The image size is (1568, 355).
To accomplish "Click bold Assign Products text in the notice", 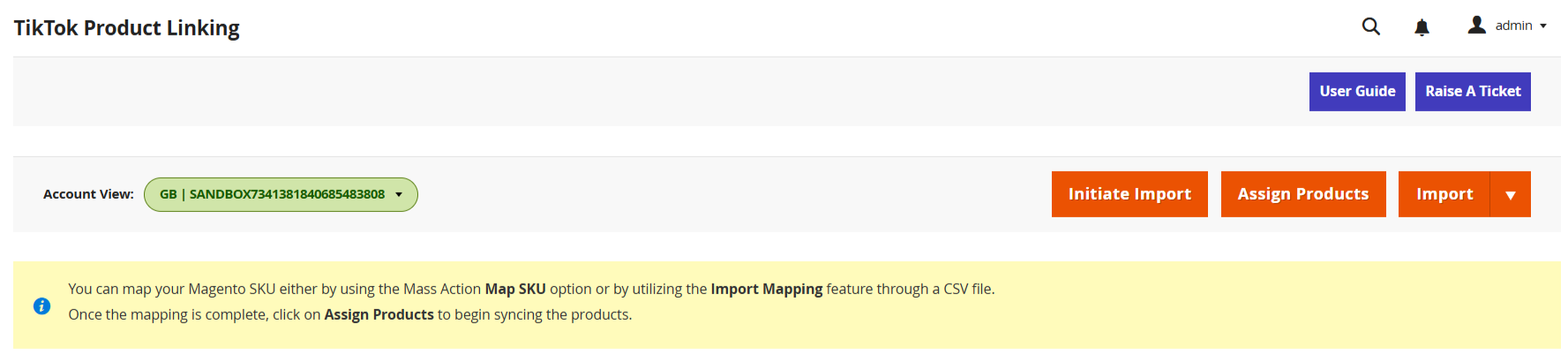I will 379,314.
